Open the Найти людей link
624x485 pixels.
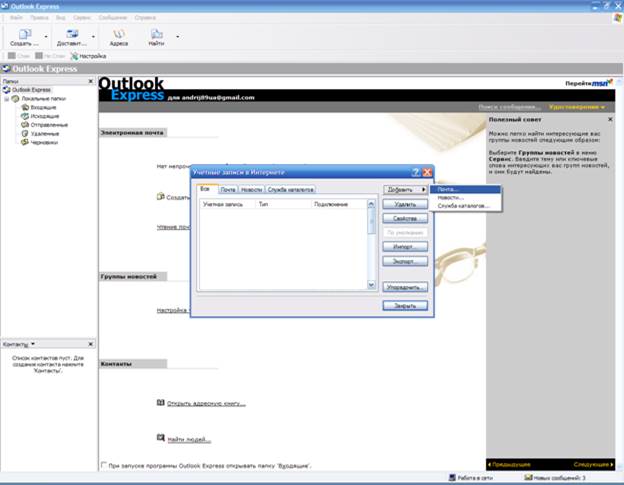pos(189,439)
